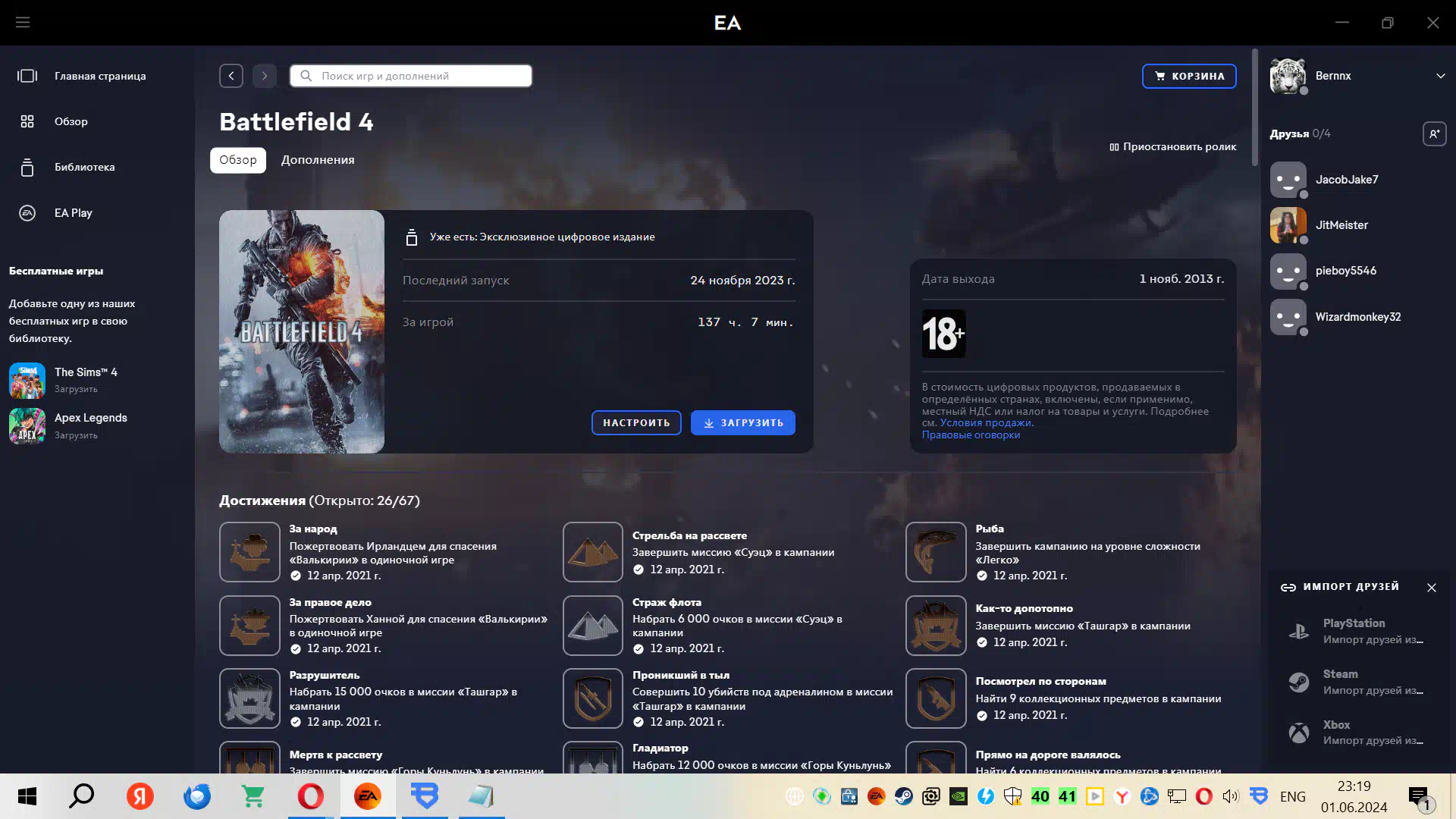Open the Правовые оговорки link
Screen dimensions: 1456x819
pos(971,435)
